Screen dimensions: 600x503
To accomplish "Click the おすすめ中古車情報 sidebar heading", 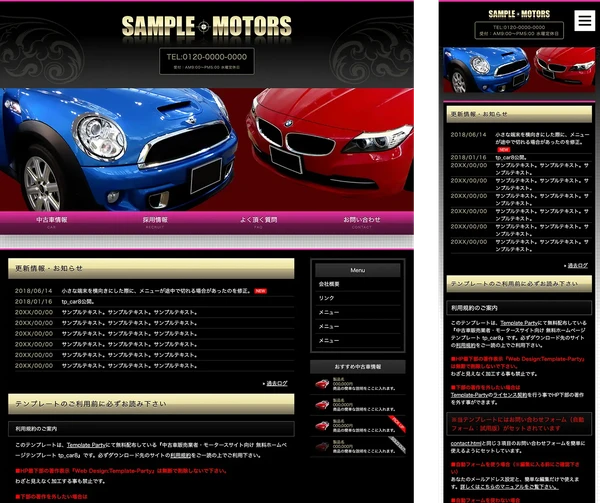I will point(358,366).
